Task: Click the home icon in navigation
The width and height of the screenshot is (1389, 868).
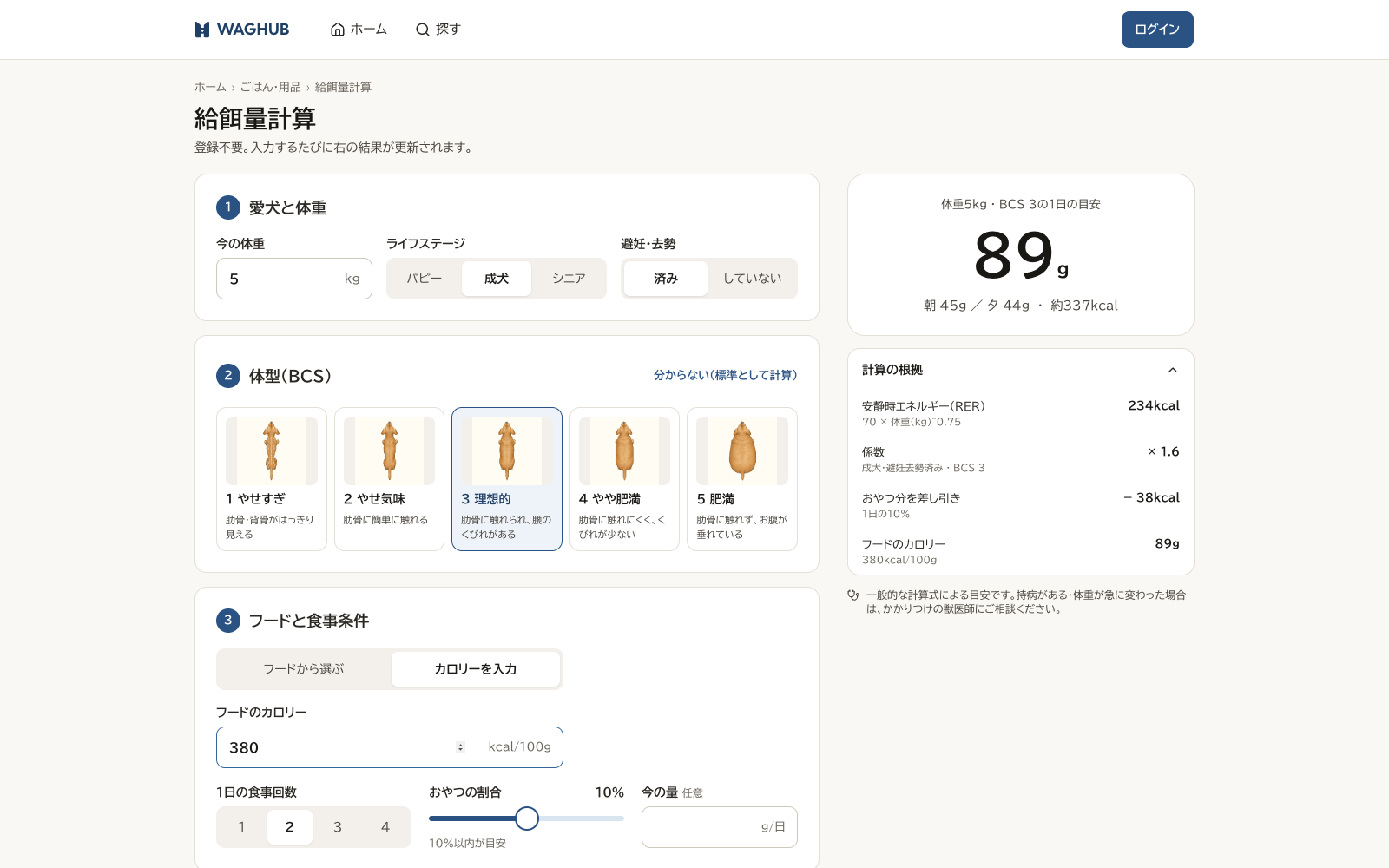Action: tap(338, 30)
